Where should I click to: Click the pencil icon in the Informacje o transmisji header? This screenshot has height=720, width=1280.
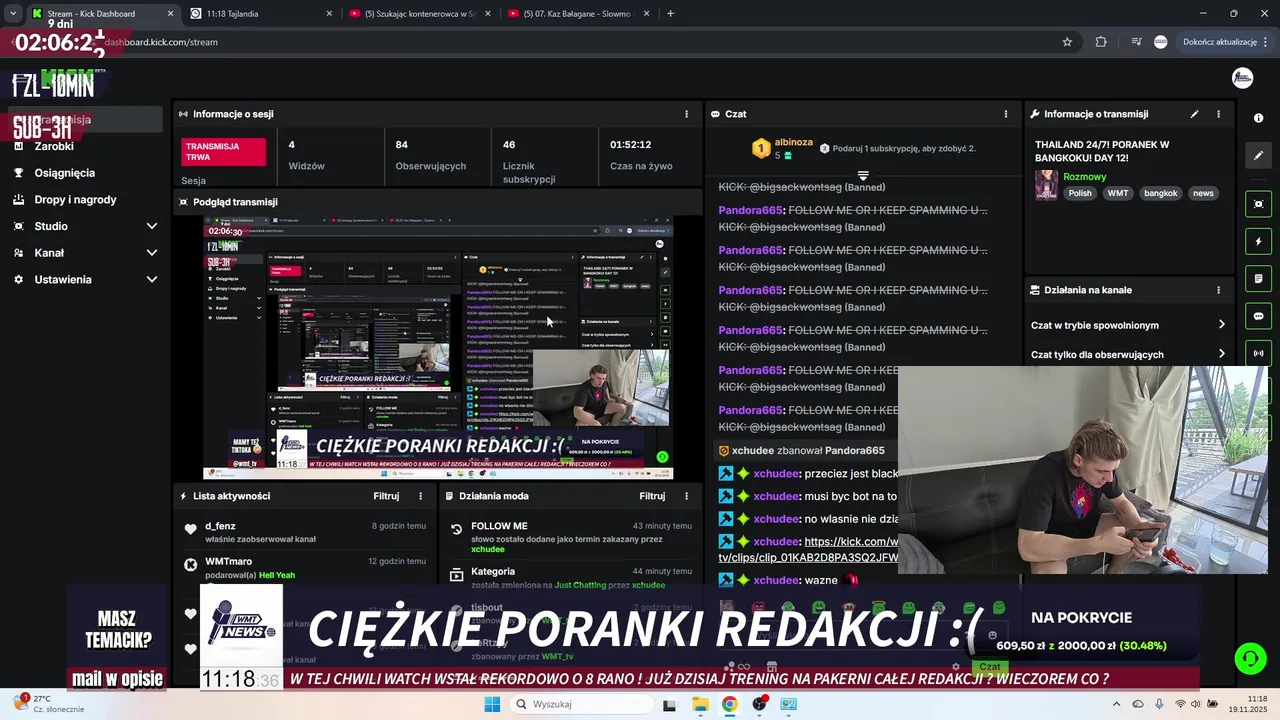1194,114
